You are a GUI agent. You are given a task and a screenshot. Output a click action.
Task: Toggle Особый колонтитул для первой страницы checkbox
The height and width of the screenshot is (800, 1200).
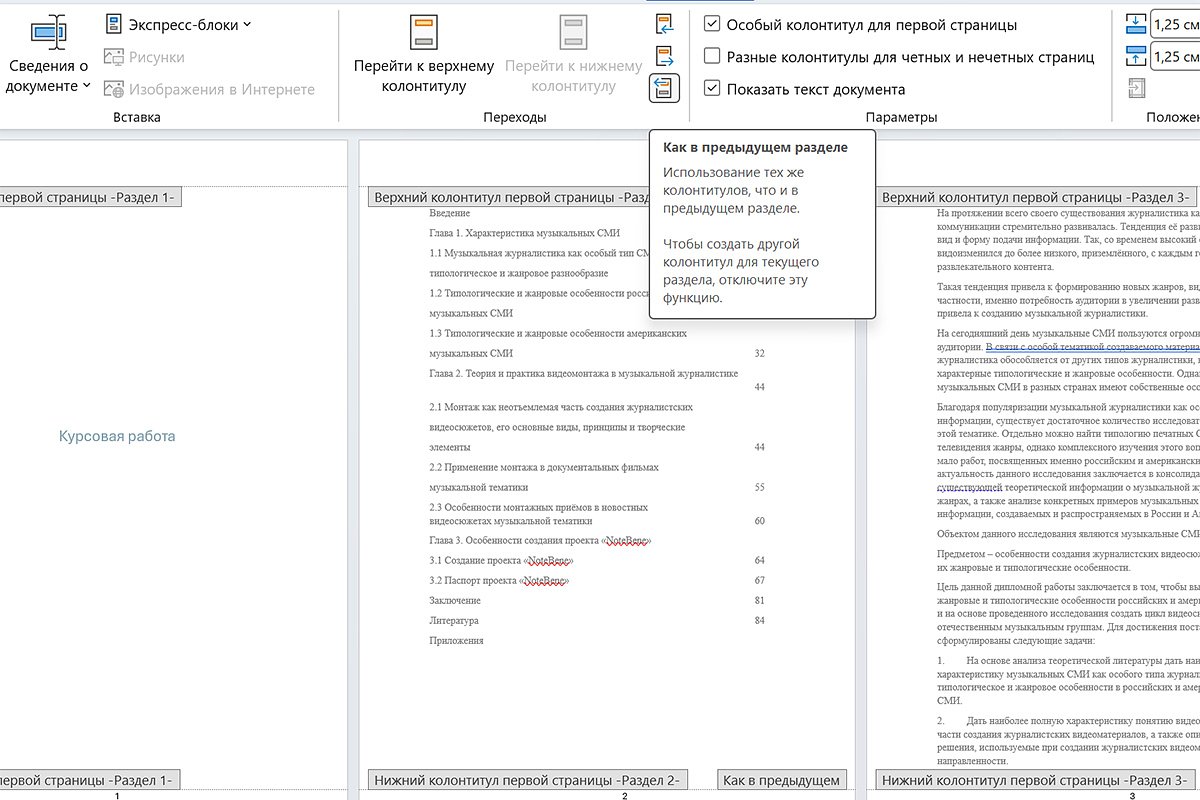(712, 25)
